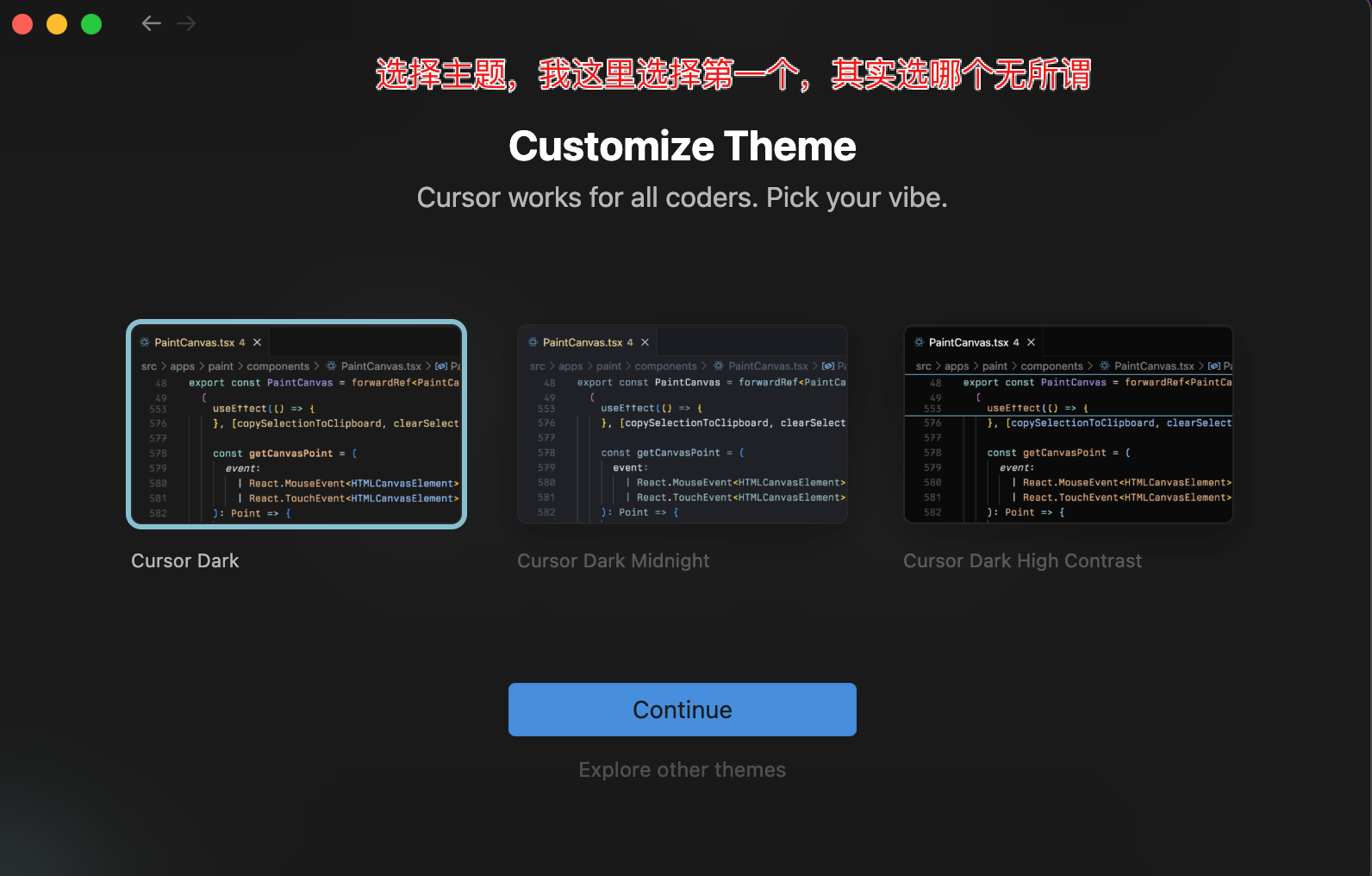
Task: Minimize the window with the yellow button
Action: (57, 24)
